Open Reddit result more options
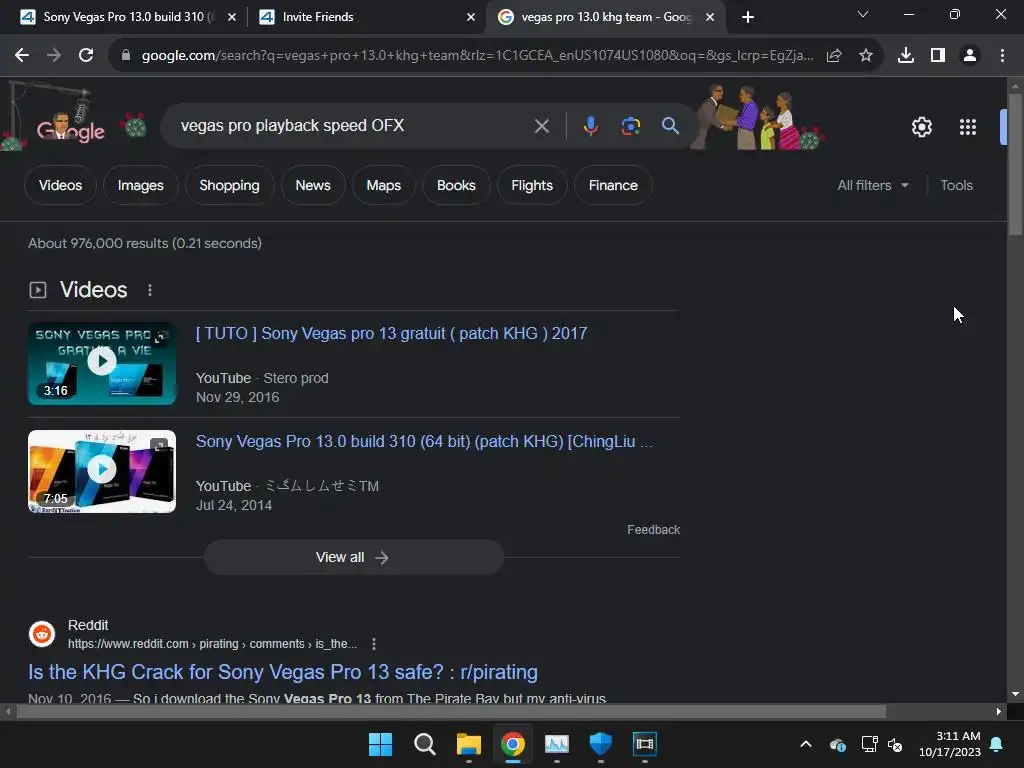This screenshot has width=1024, height=768. pos(374,644)
